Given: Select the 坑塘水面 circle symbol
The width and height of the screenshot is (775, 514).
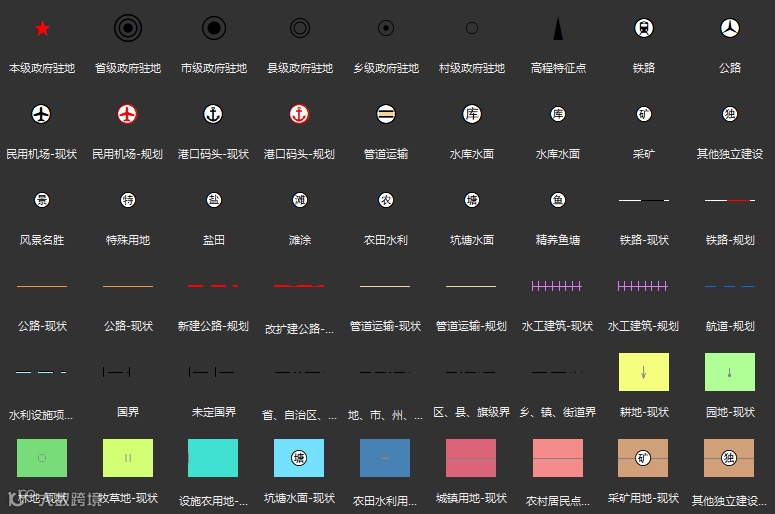Looking at the screenshot, I should (472, 200).
